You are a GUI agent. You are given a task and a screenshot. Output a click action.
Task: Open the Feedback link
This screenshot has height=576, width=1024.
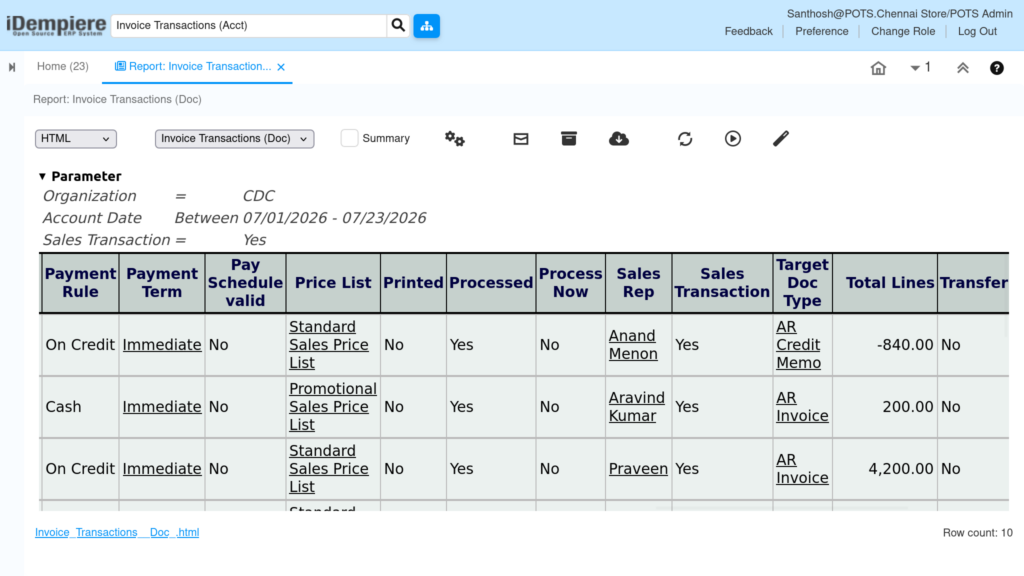point(748,31)
